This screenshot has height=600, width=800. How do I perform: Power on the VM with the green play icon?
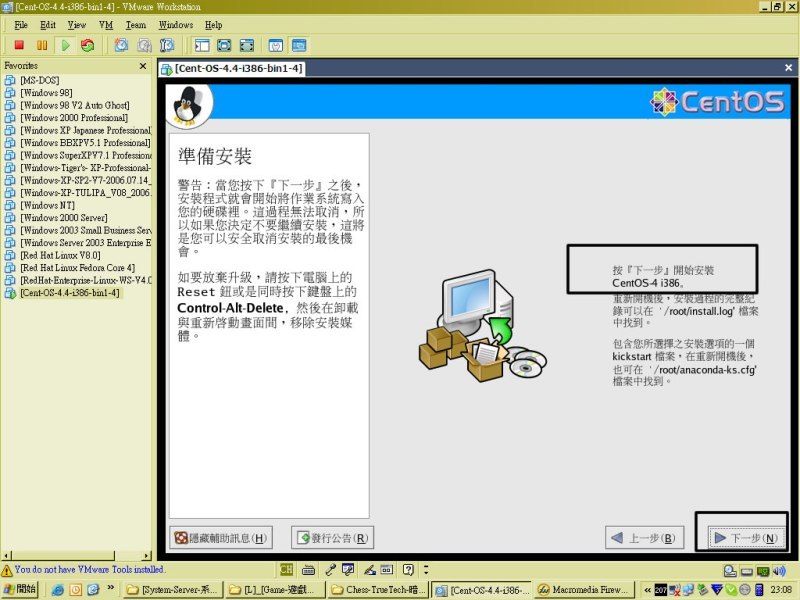point(65,45)
